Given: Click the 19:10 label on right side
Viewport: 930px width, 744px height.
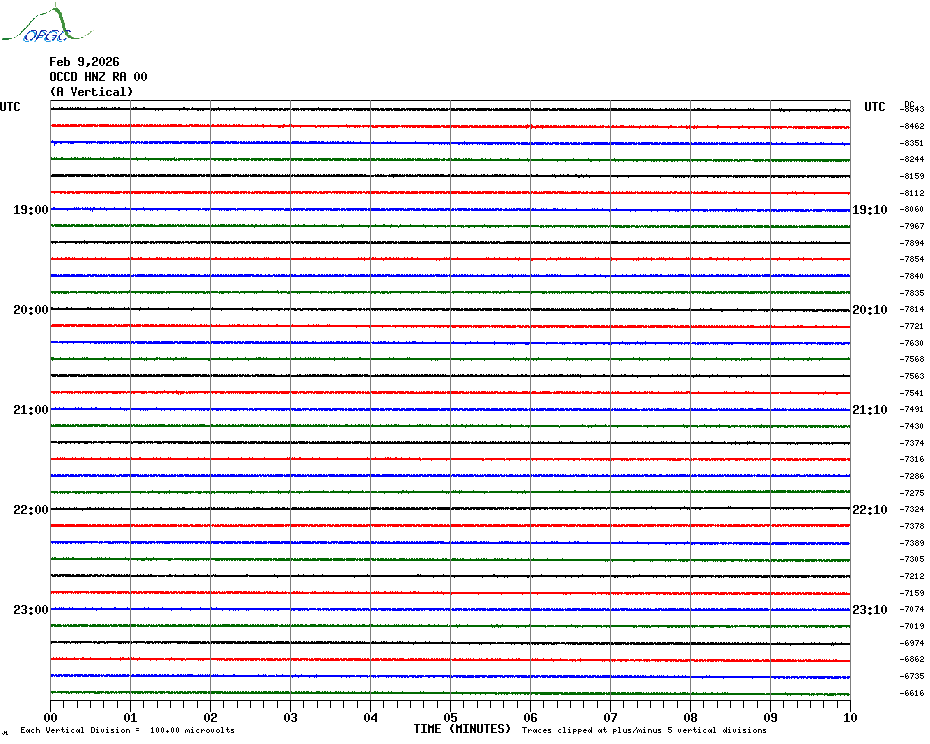Looking at the screenshot, I should point(869,210).
